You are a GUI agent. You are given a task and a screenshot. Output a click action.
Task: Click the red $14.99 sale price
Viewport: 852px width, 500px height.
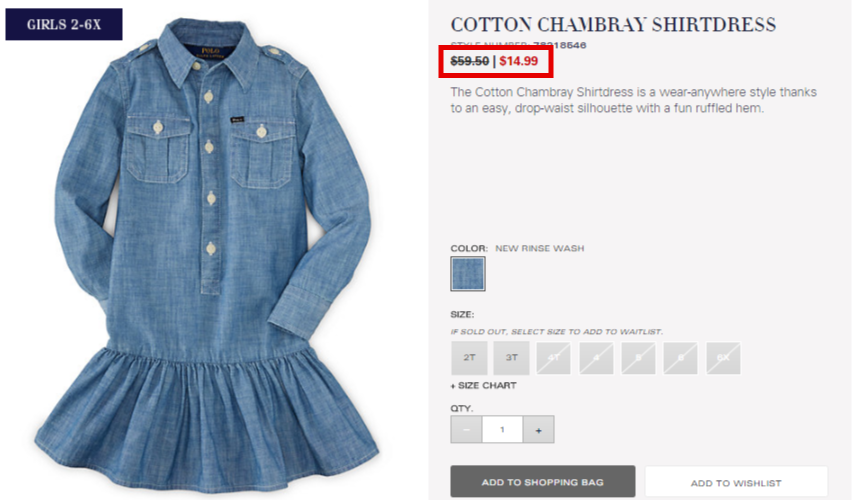pos(519,61)
